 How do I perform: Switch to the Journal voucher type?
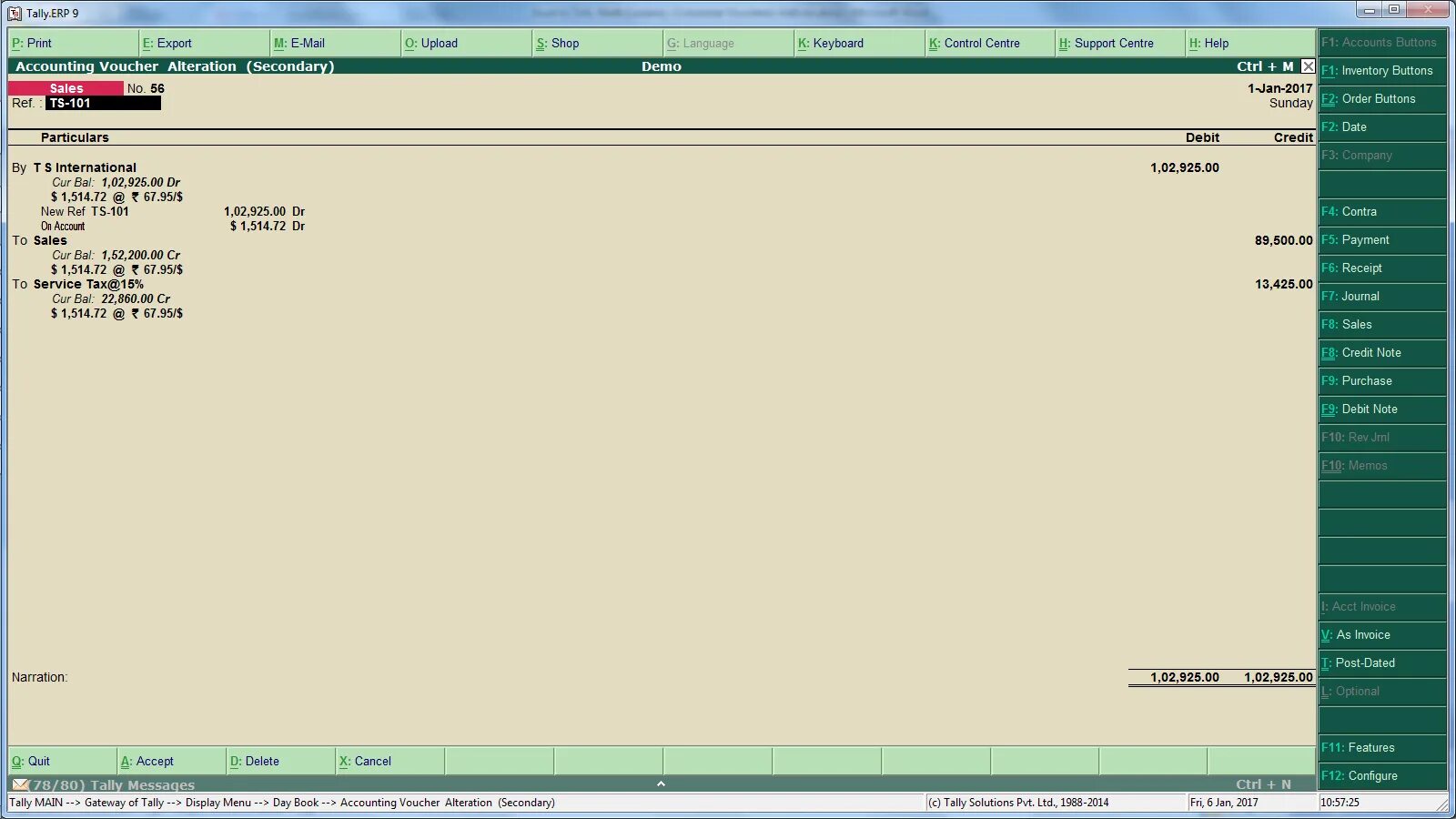1382,297
